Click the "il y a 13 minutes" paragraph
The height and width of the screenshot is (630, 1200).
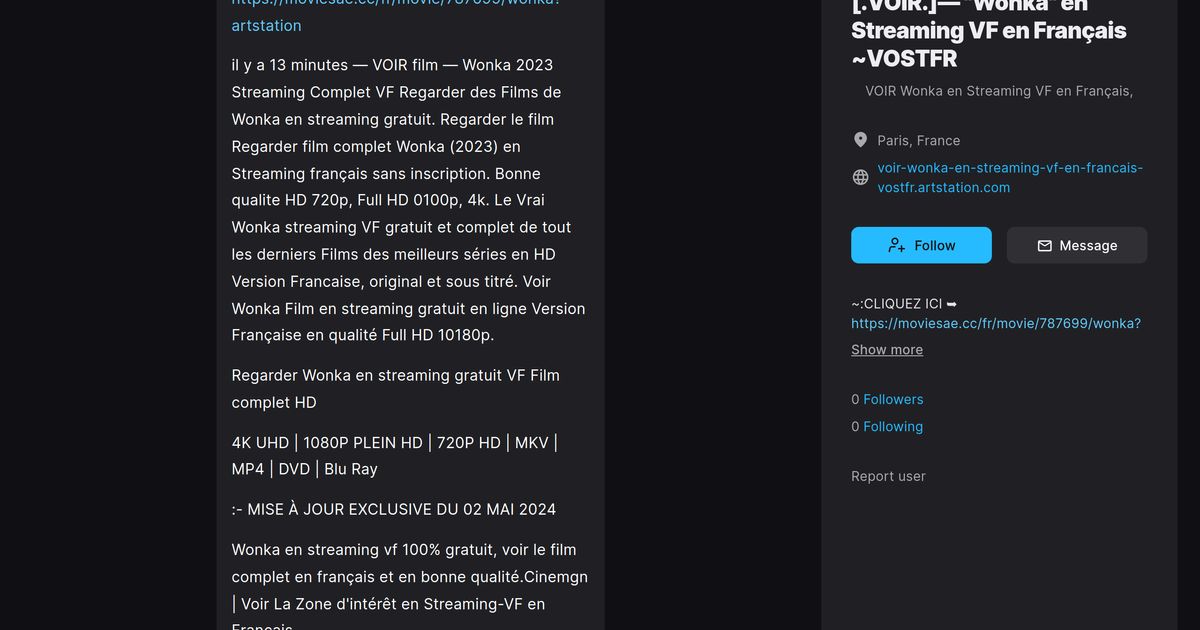(x=408, y=200)
